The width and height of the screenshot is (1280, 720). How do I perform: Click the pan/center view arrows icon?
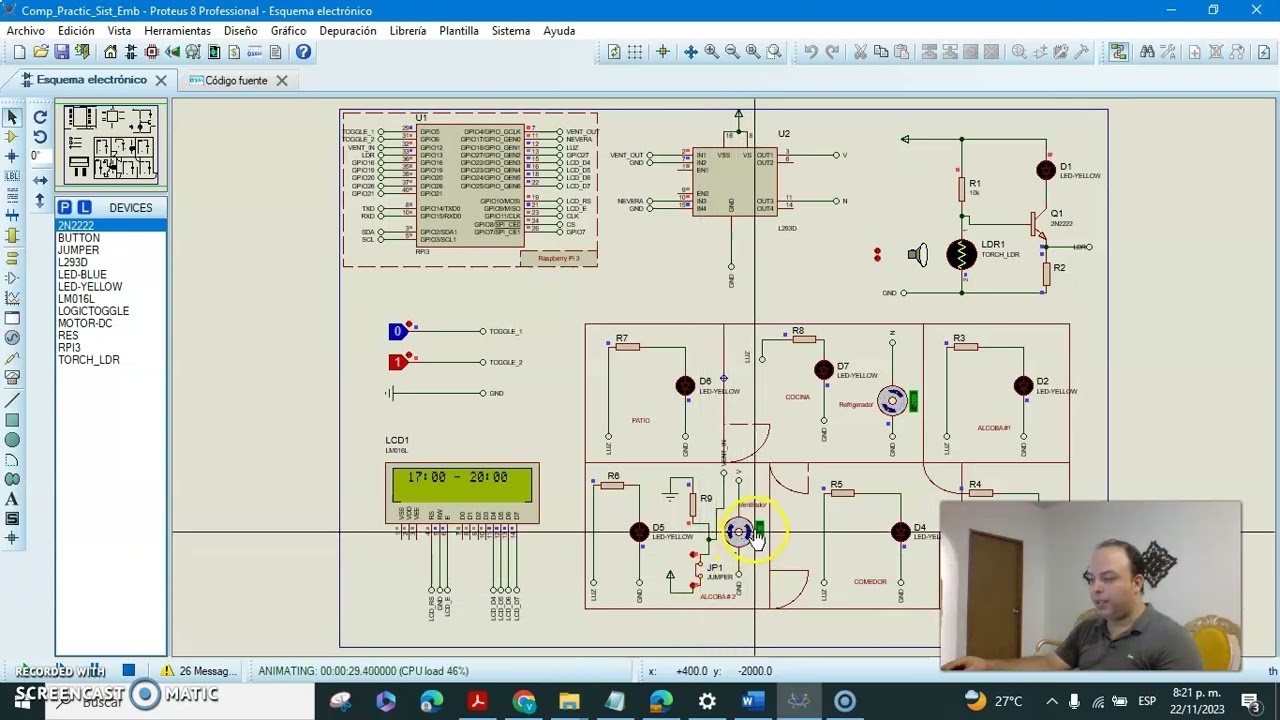point(691,52)
